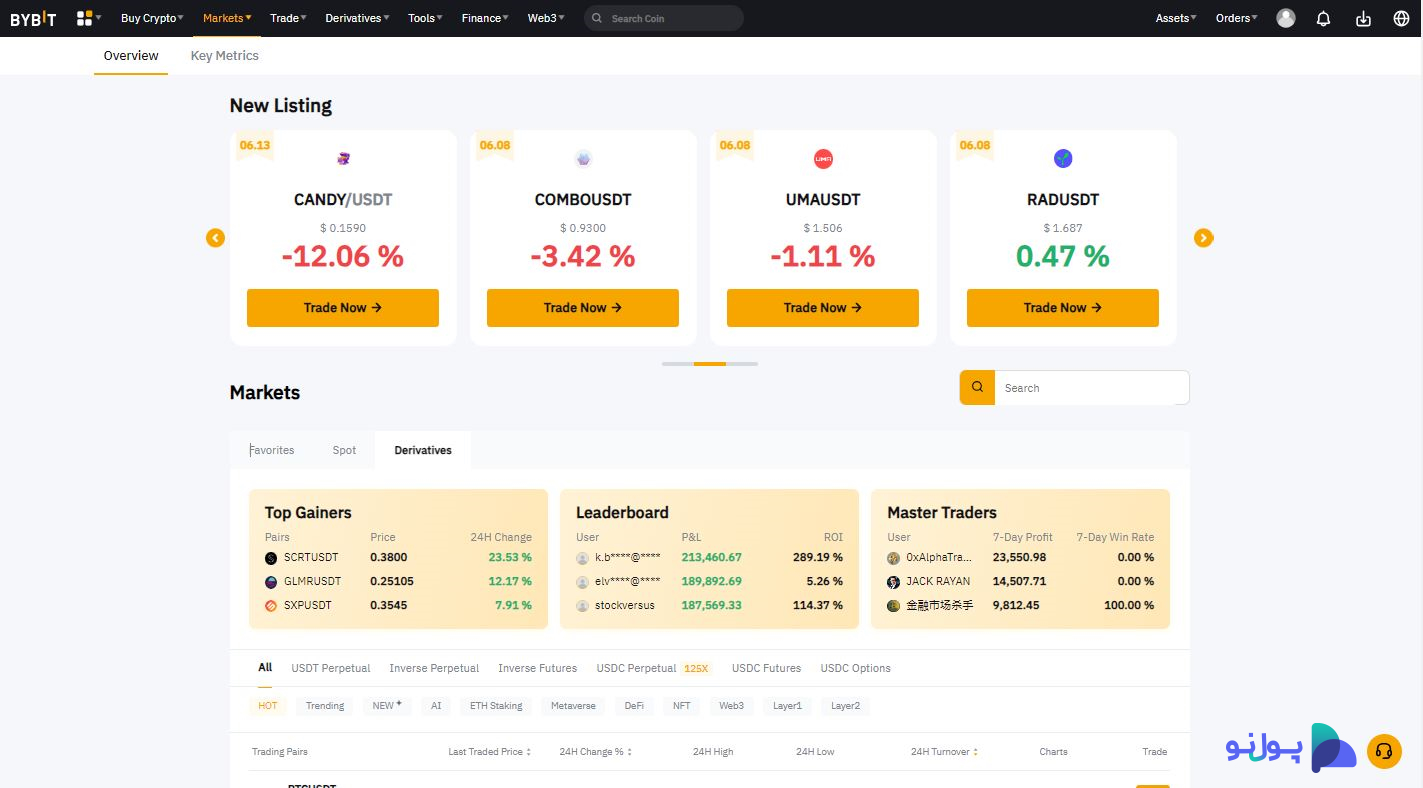Filter by the AI tag
Screen dimensions: 1423x788
click(x=436, y=706)
